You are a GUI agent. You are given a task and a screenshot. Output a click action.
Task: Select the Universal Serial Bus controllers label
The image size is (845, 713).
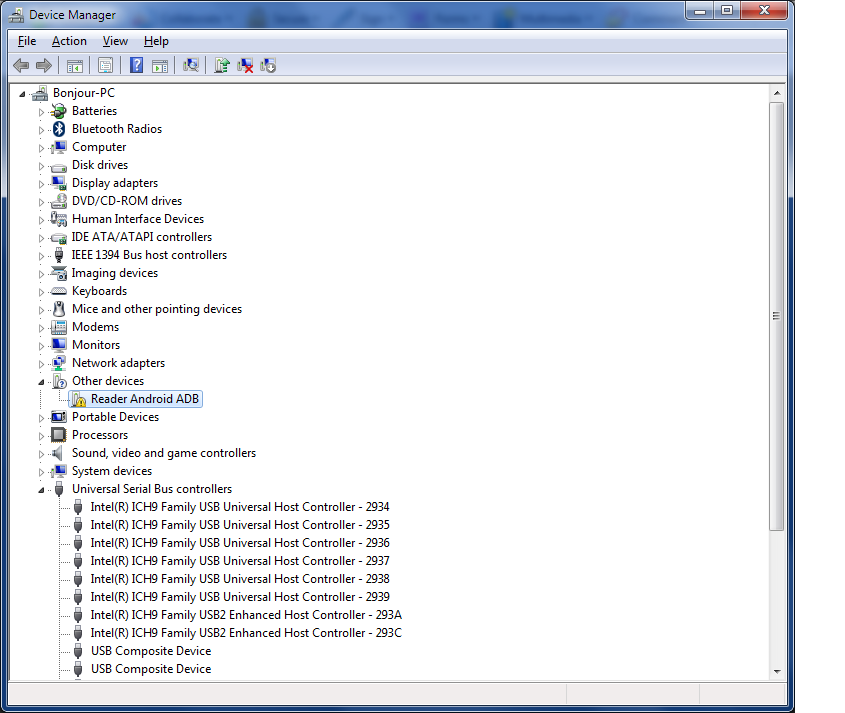pyautogui.click(x=152, y=489)
